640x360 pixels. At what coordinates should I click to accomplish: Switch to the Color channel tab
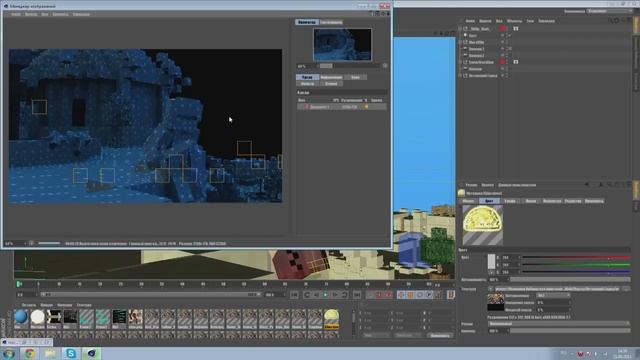[489, 201]
